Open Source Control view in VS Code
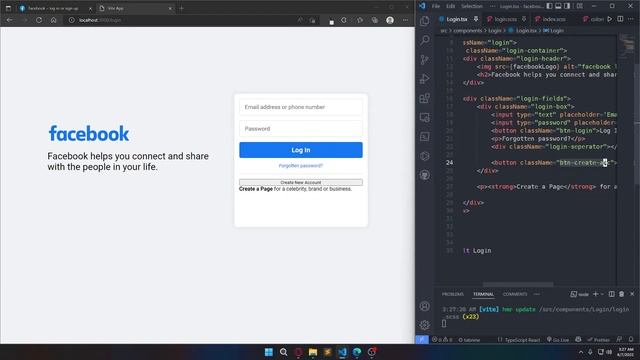 point(424,60)
